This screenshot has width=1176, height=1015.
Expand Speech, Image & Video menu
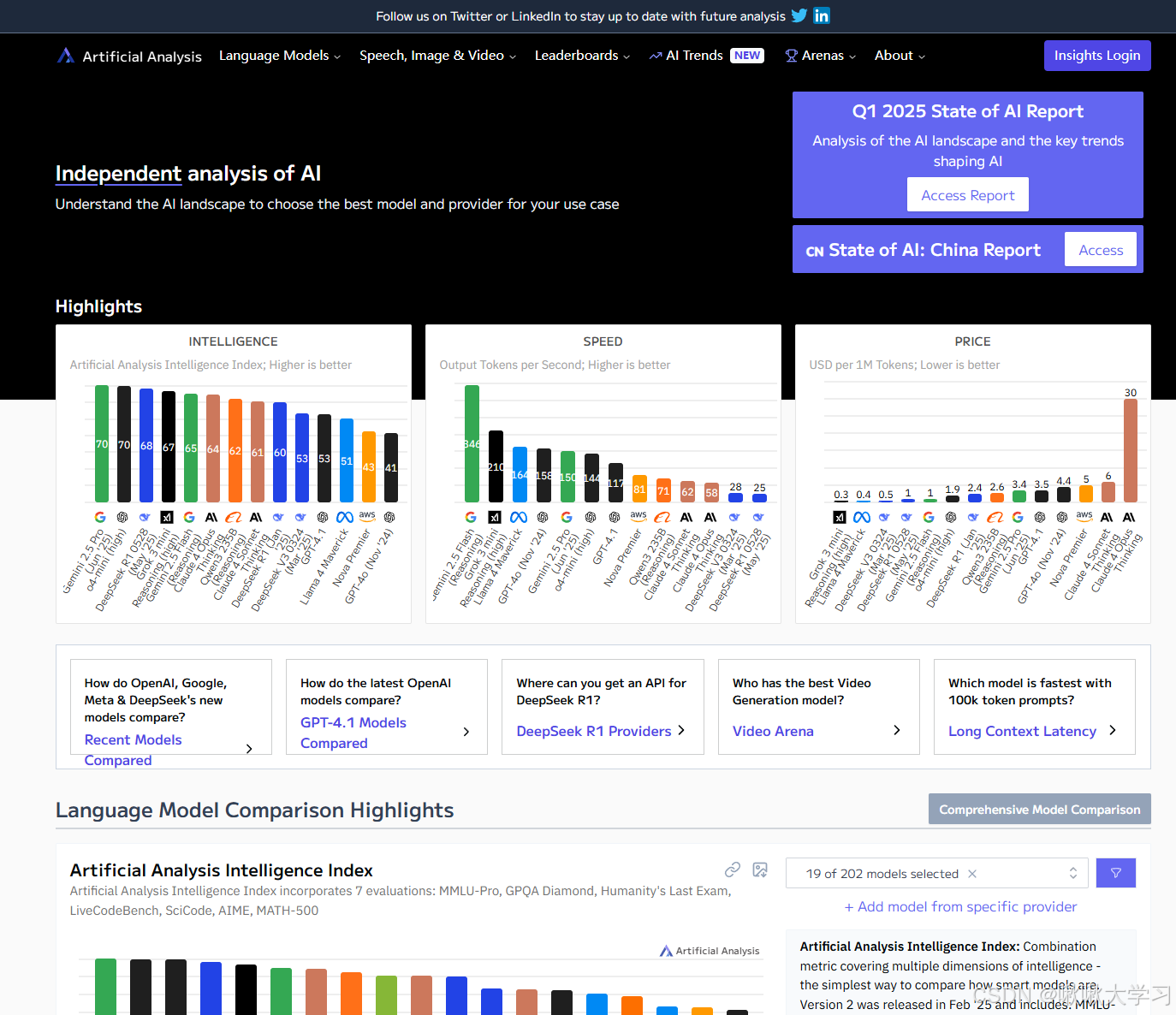pyautogui.click(x=437, y=56)
